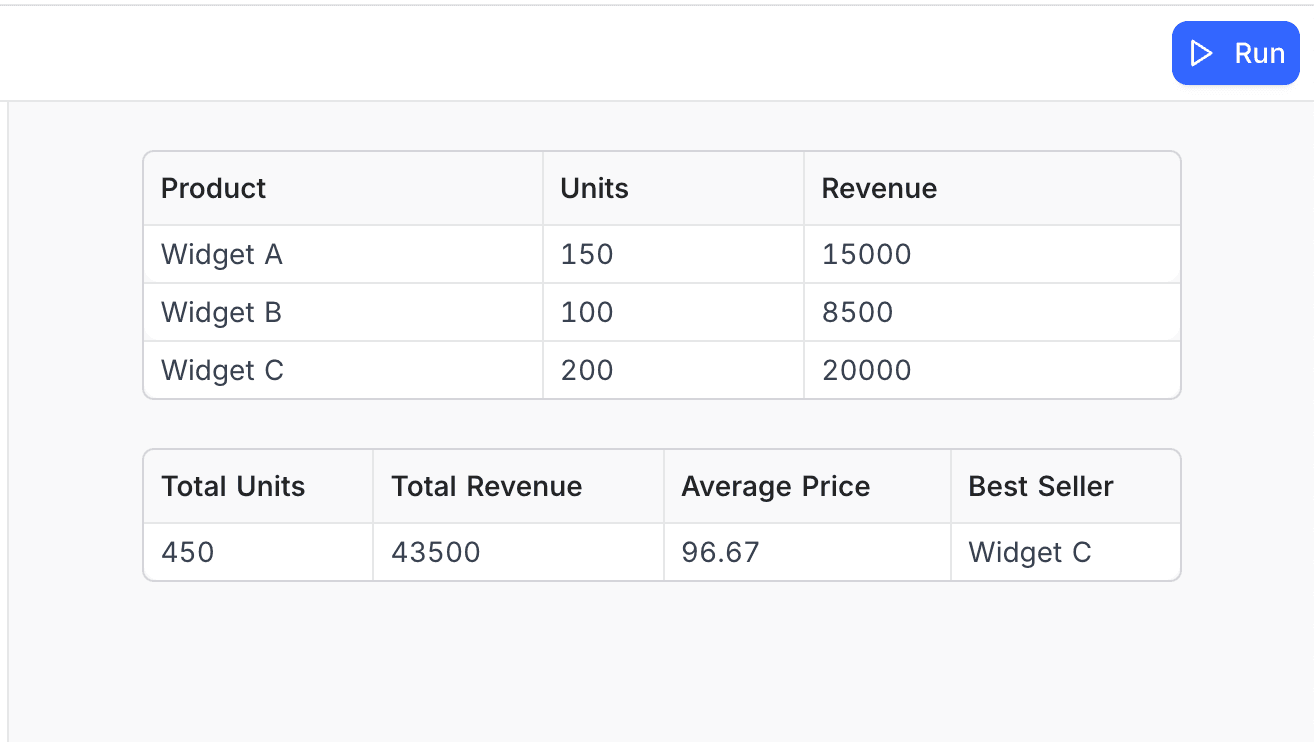Screen dimensions: 1314x742
Task: Click the Best Seller header
Action: pos(1040,486)
